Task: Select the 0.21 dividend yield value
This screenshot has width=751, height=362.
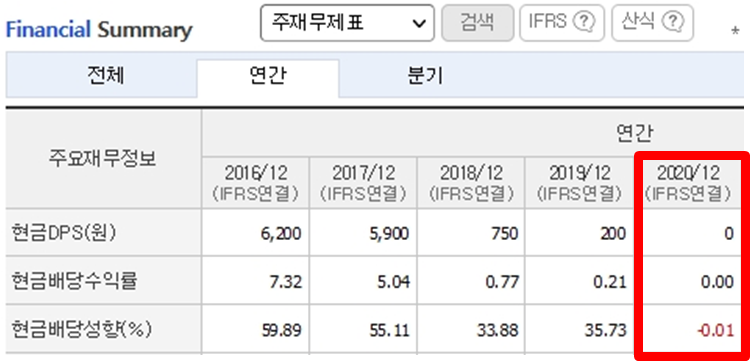Action: click(609, 282)
